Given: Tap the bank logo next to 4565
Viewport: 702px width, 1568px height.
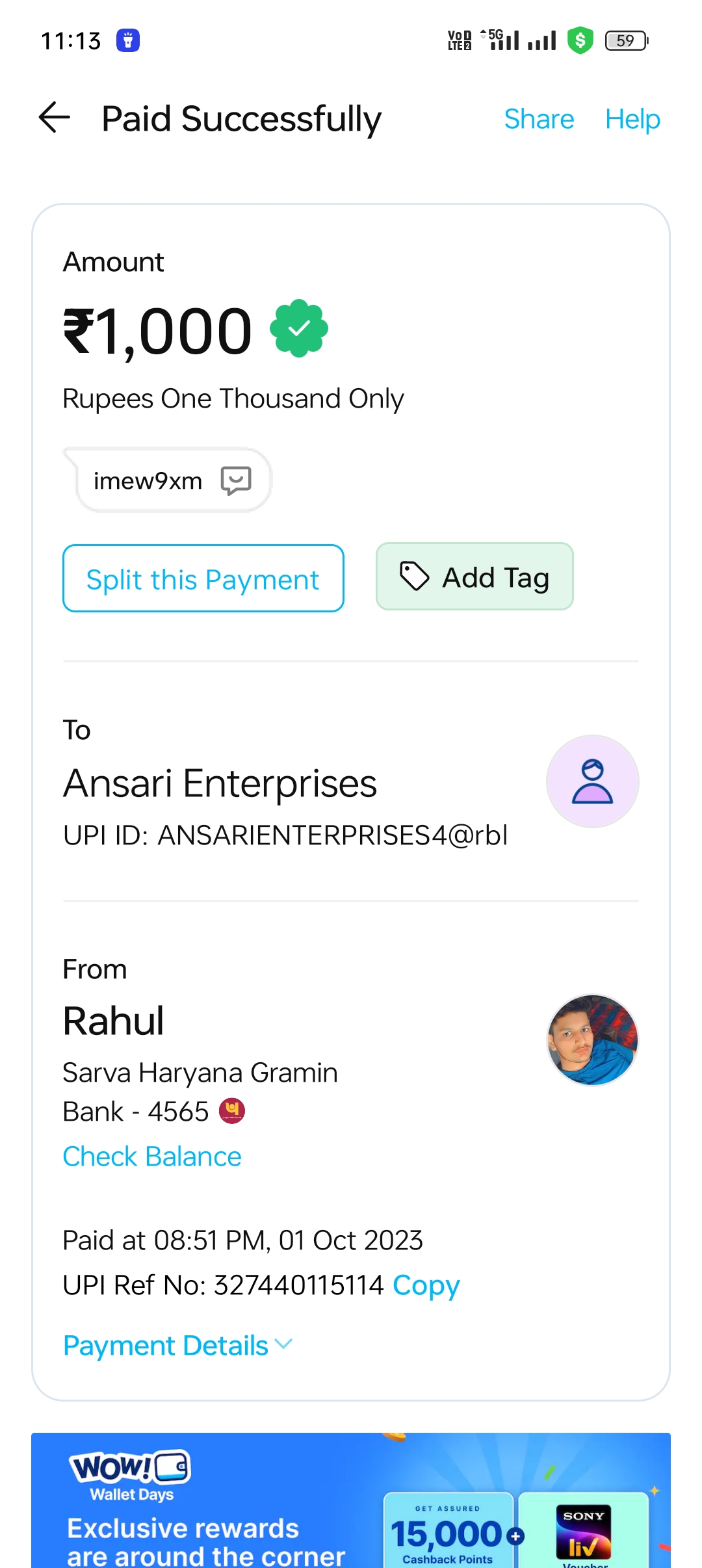Looking at the screenshot, I should coord(232,1111).
